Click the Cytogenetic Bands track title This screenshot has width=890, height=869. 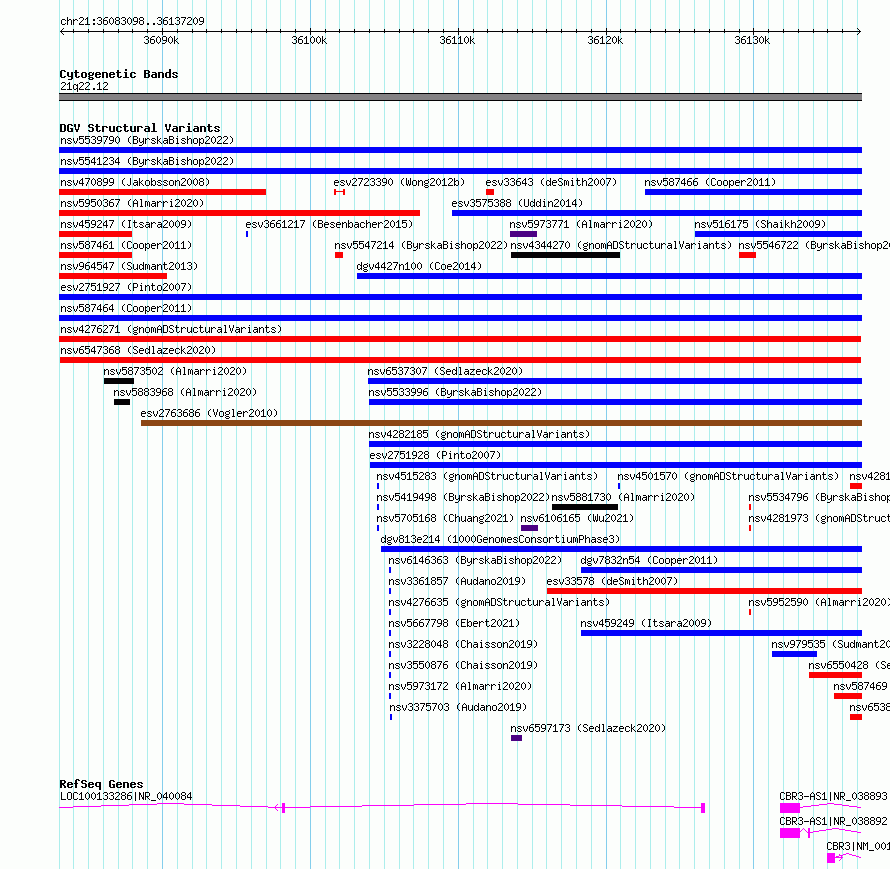[119, 74]
